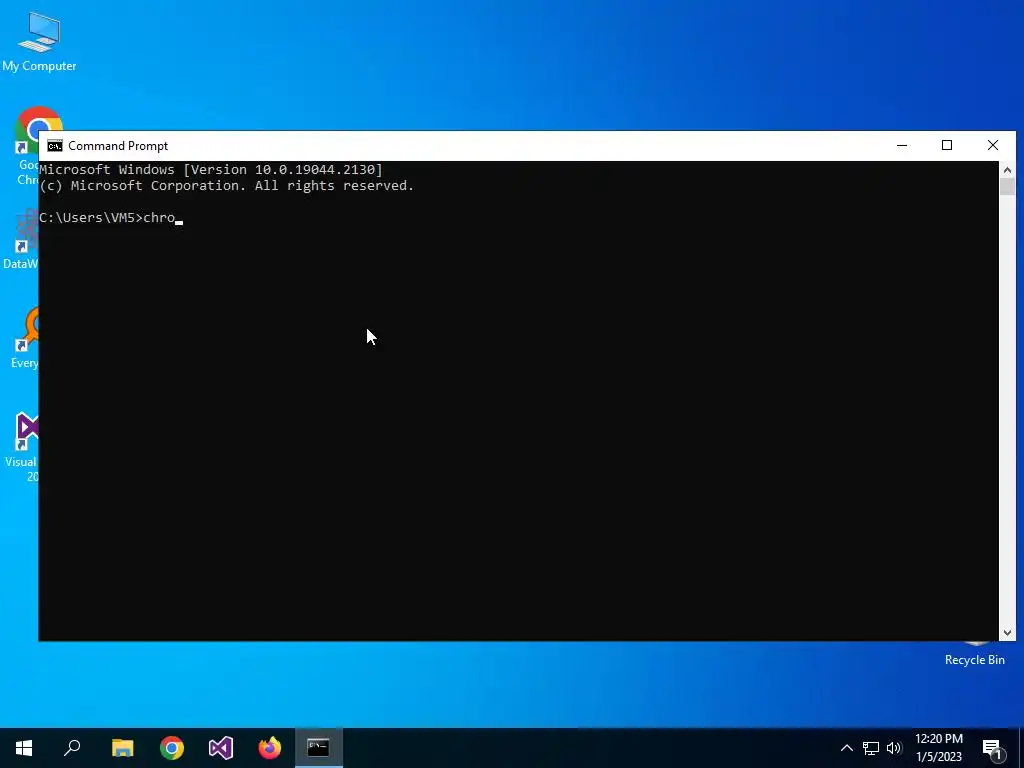Open the Windows Start menu
The image size is (1024, 768).
point(24,748)
